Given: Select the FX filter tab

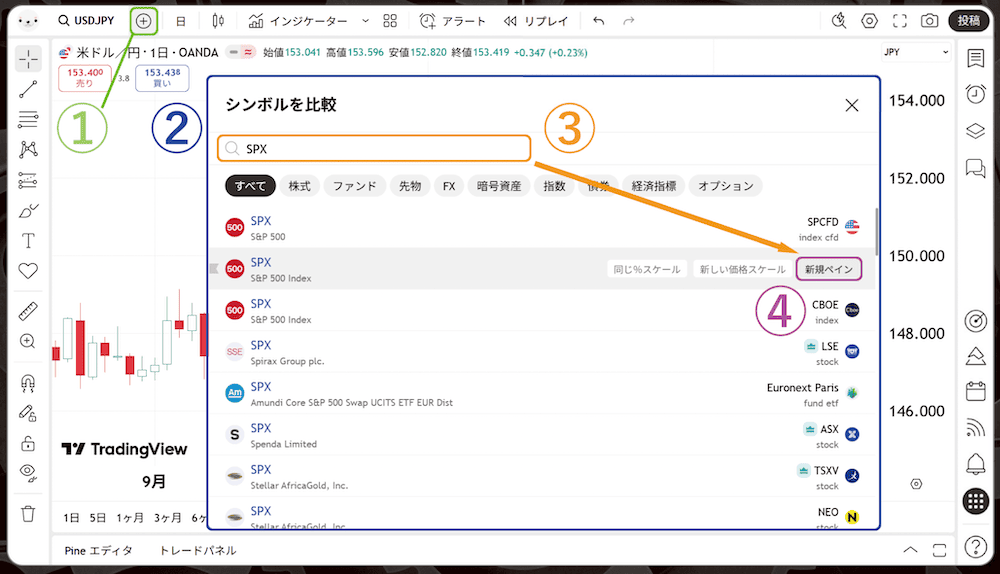Looking at the screenshot, I should [449, 186].
